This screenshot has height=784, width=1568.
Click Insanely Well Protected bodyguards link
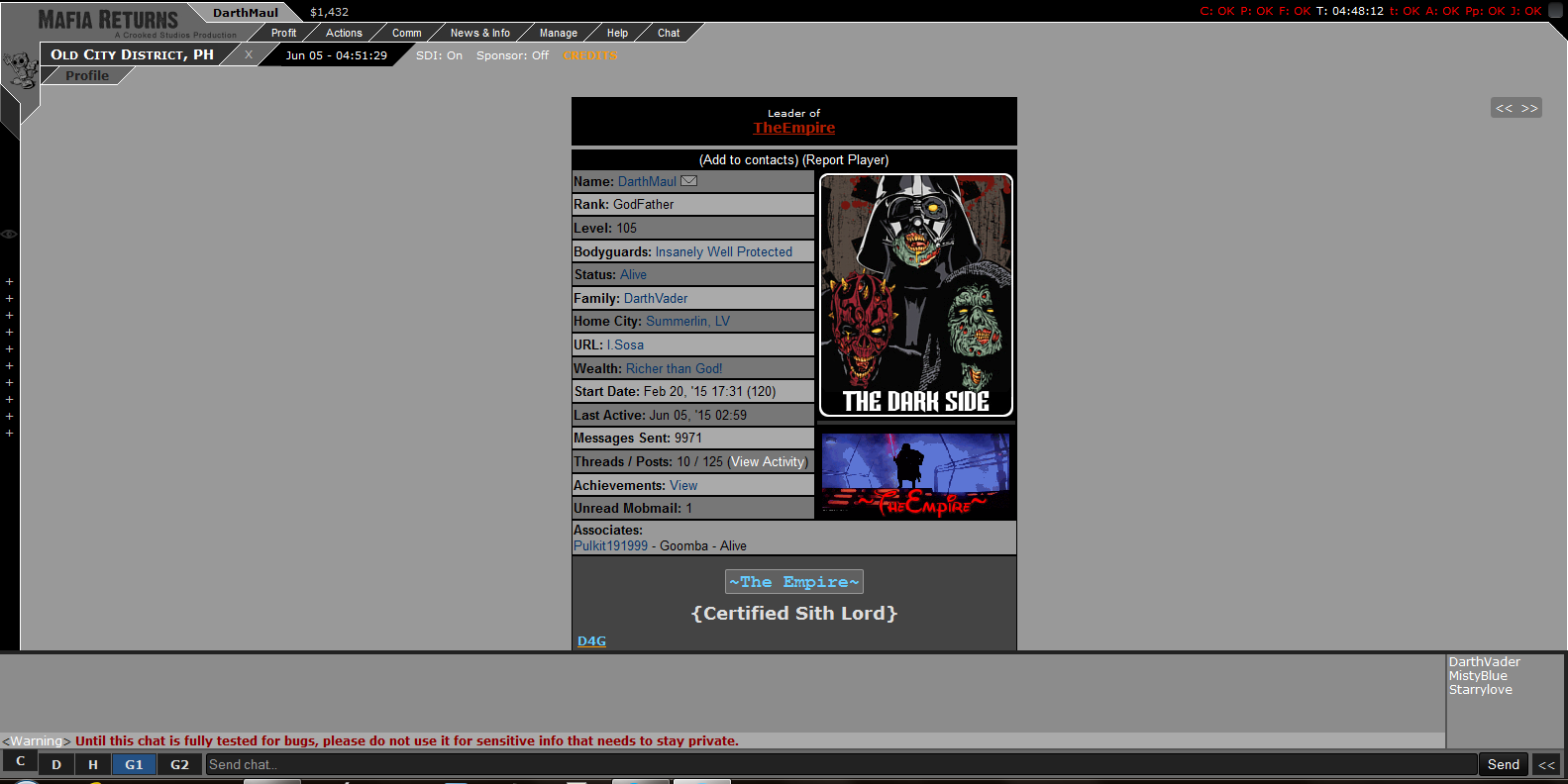coord(724,251)
